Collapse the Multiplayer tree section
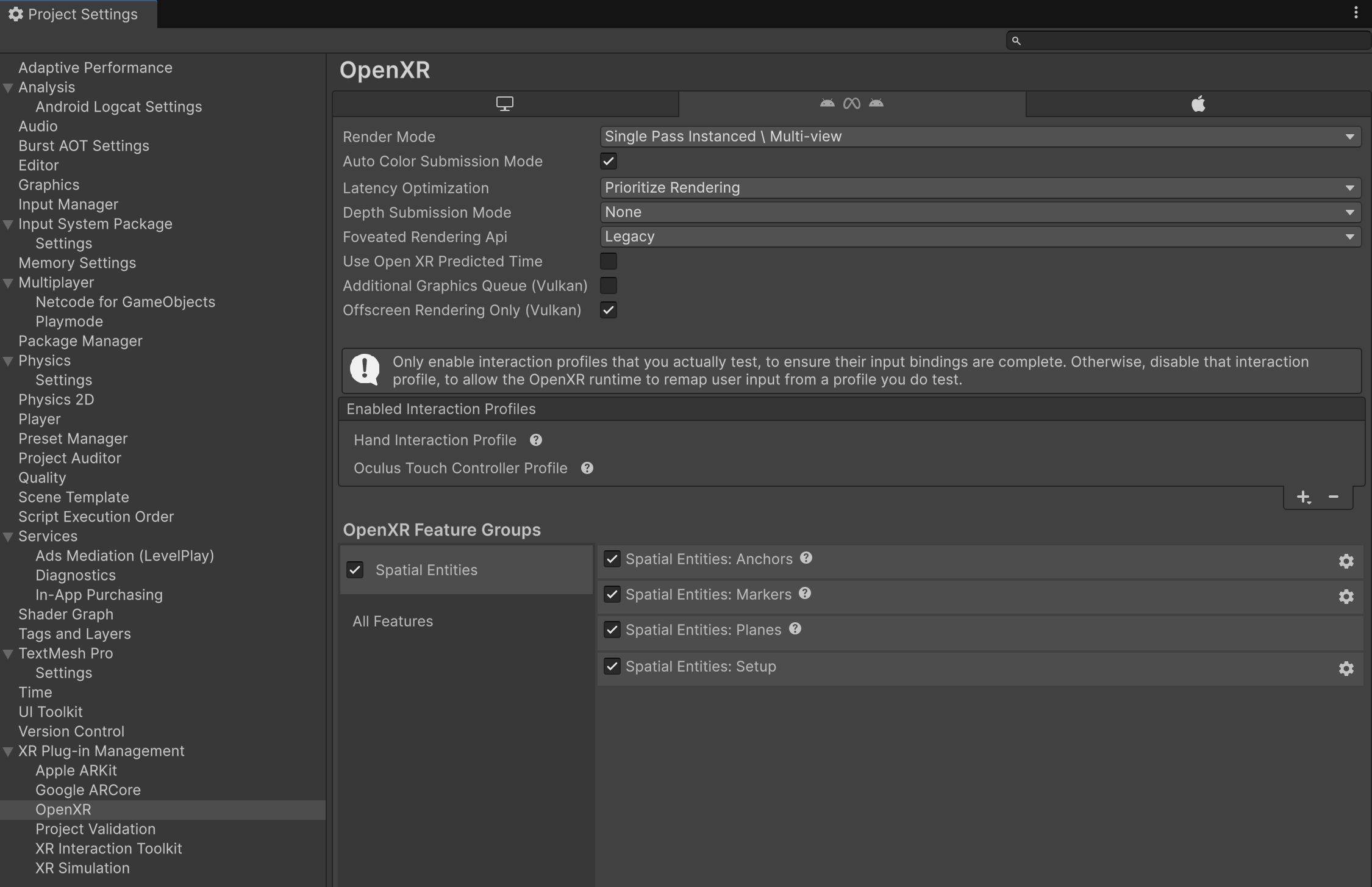Viewport: 1372px width, 887px height. pyautogui.click(x=9, y=283)
